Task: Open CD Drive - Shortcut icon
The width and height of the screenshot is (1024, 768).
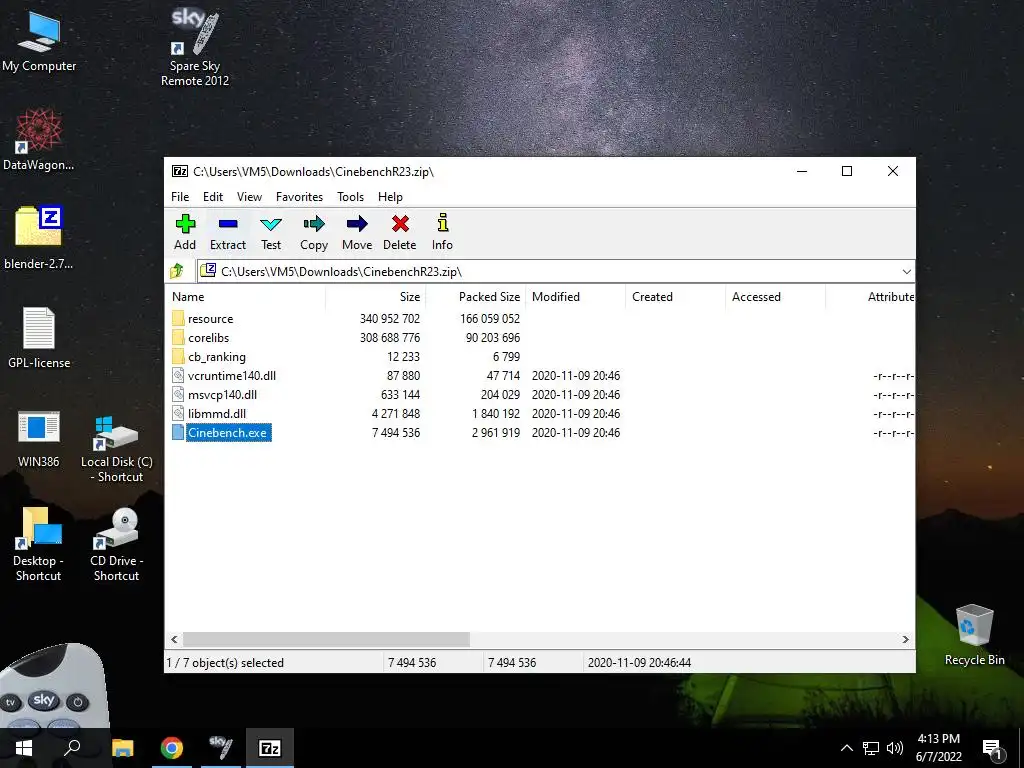Action: point(116,544)
